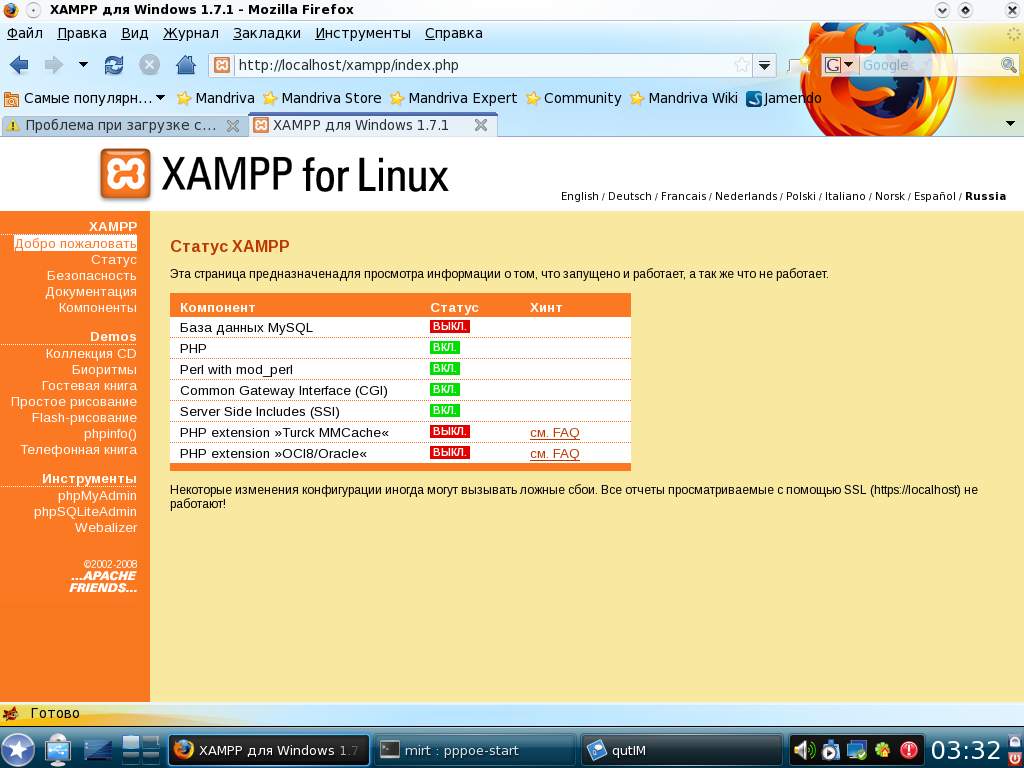Focus the Google search field

(x=929, y=65)
